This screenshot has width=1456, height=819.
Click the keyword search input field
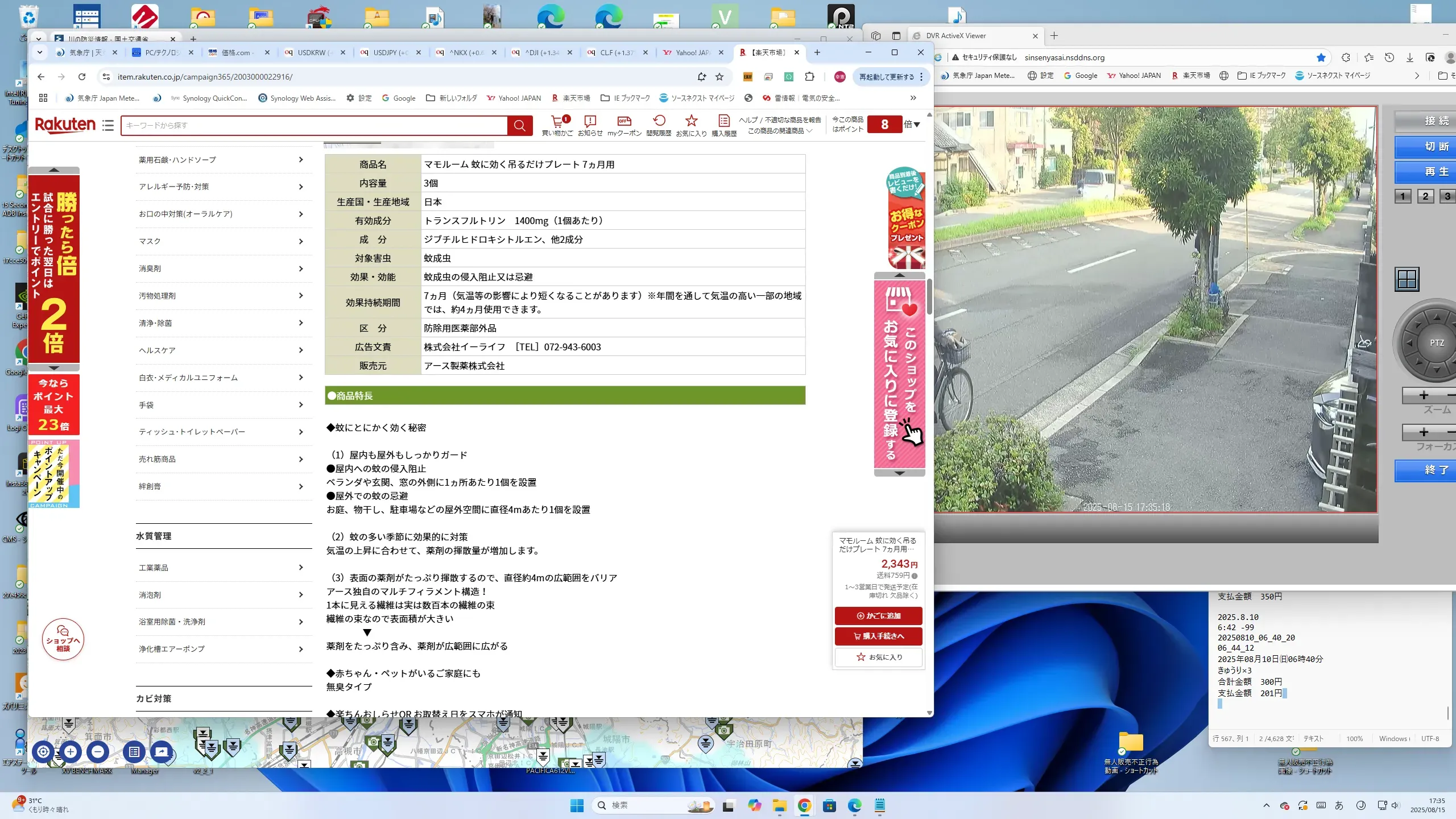[313, 126]
